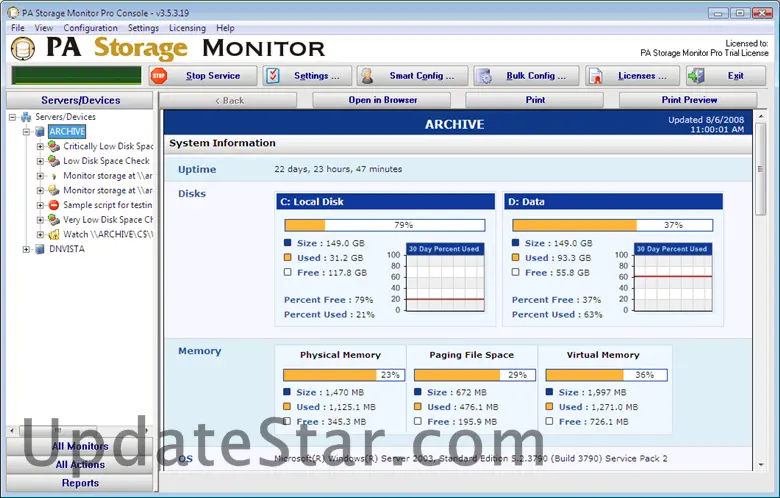
Task: Click the Paging File Space 29% bar
Action: pyautogui.click(x=475, y=375)
